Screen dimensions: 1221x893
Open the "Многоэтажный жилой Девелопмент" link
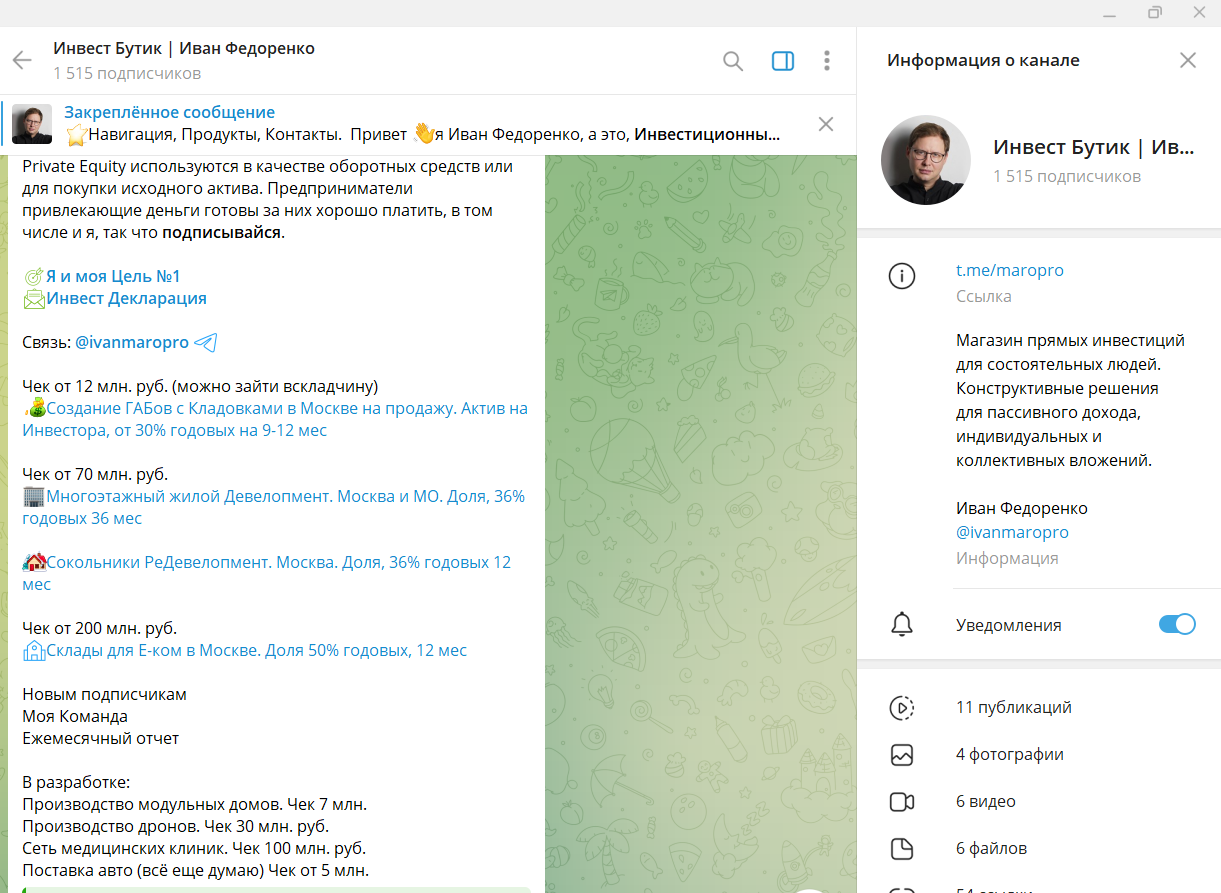273,507
